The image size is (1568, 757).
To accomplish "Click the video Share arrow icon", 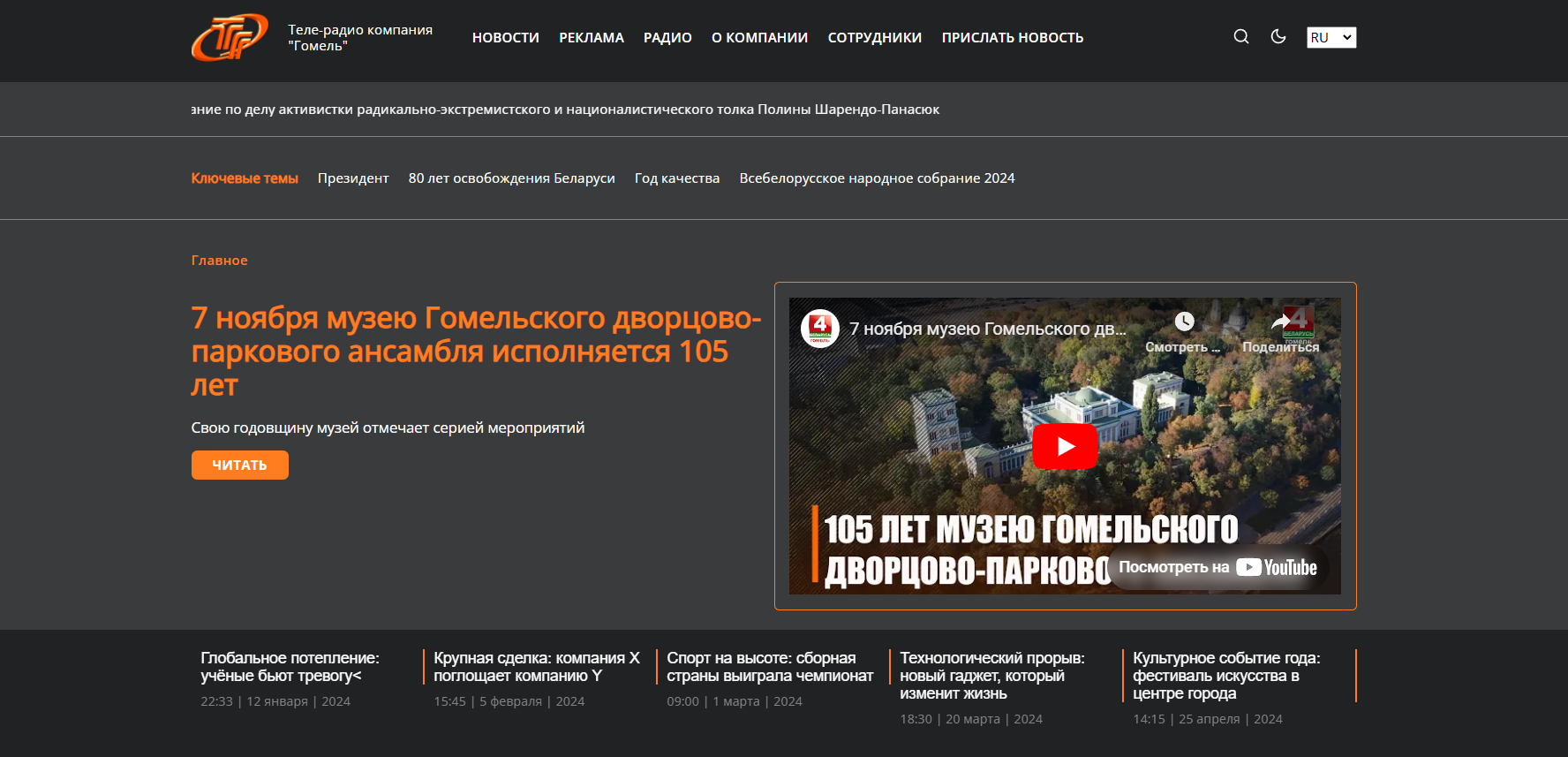I will [1280, 323].
